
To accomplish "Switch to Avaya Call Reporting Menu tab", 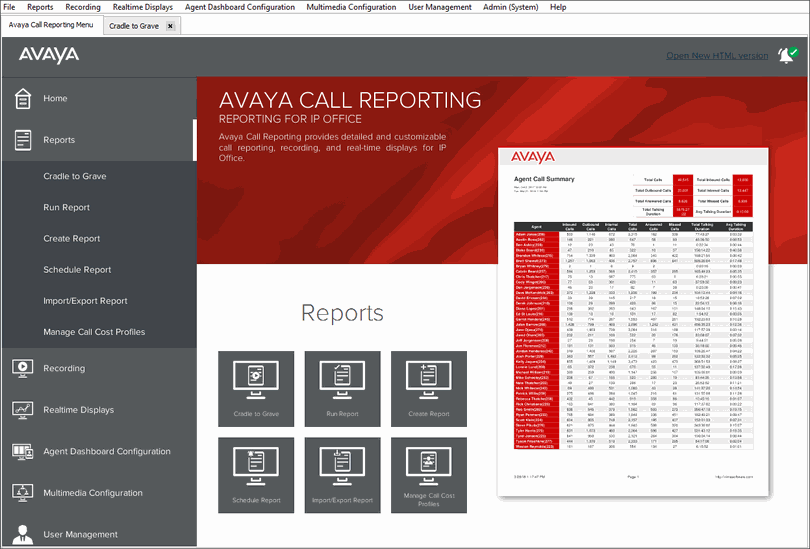I will pyautogui.click(x=51, y=25).
